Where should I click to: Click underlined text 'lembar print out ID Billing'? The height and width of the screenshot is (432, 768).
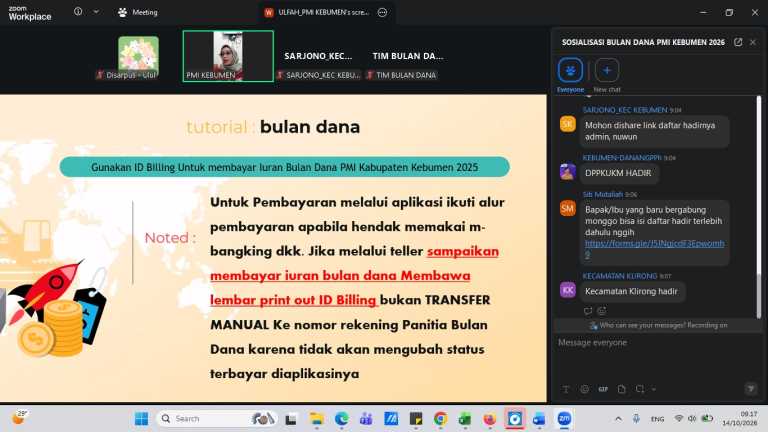click(x=293, y=300)
